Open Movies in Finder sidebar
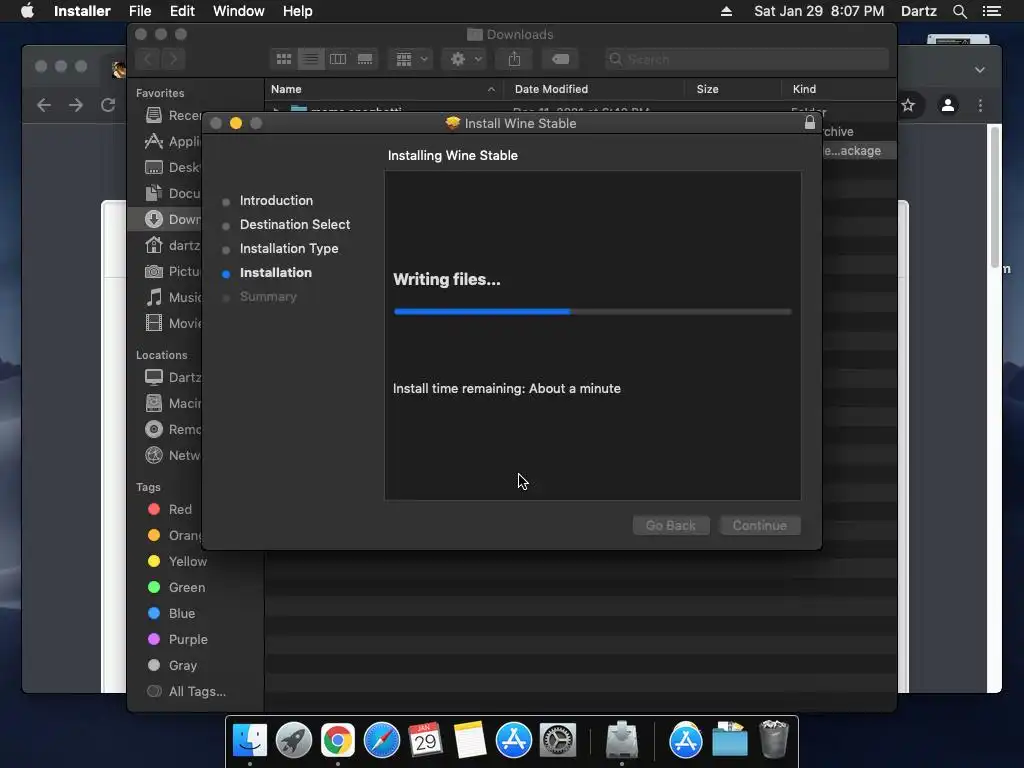The height and width of the screenshot is (768, 1024). point(172,323)
